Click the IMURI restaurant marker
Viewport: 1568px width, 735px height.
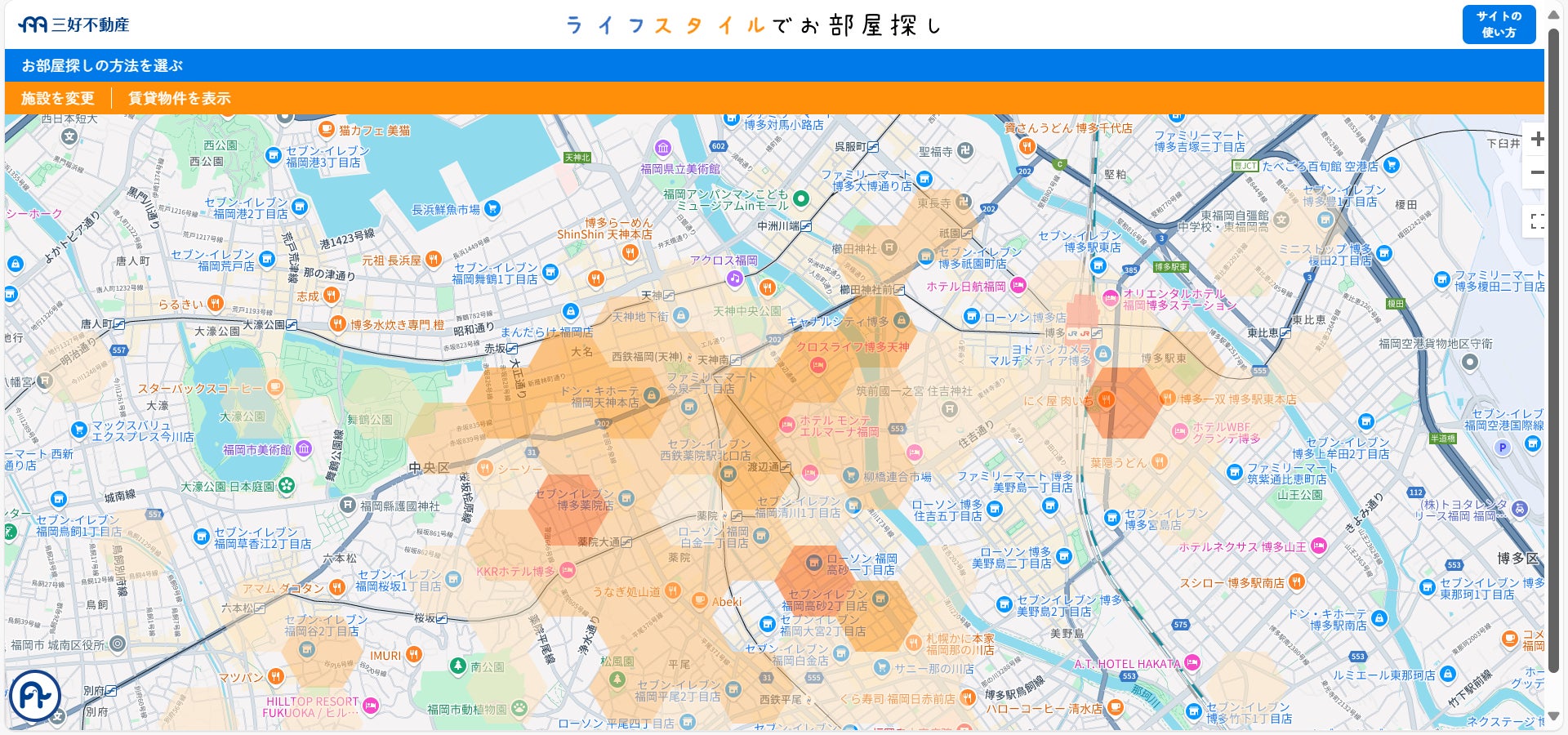click(x=414, y=654)
